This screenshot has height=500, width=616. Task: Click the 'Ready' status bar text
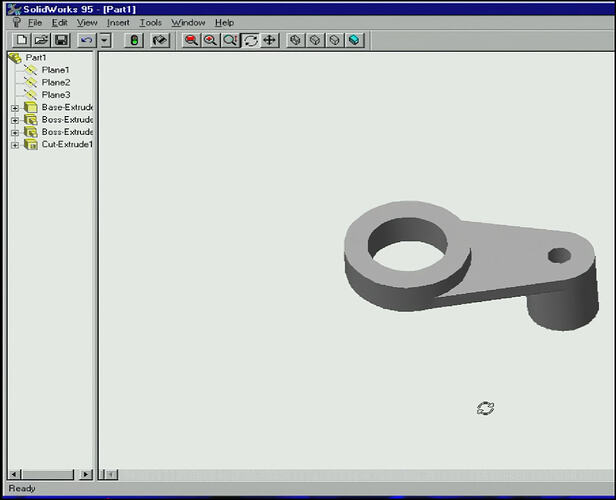tap(22, 488)
